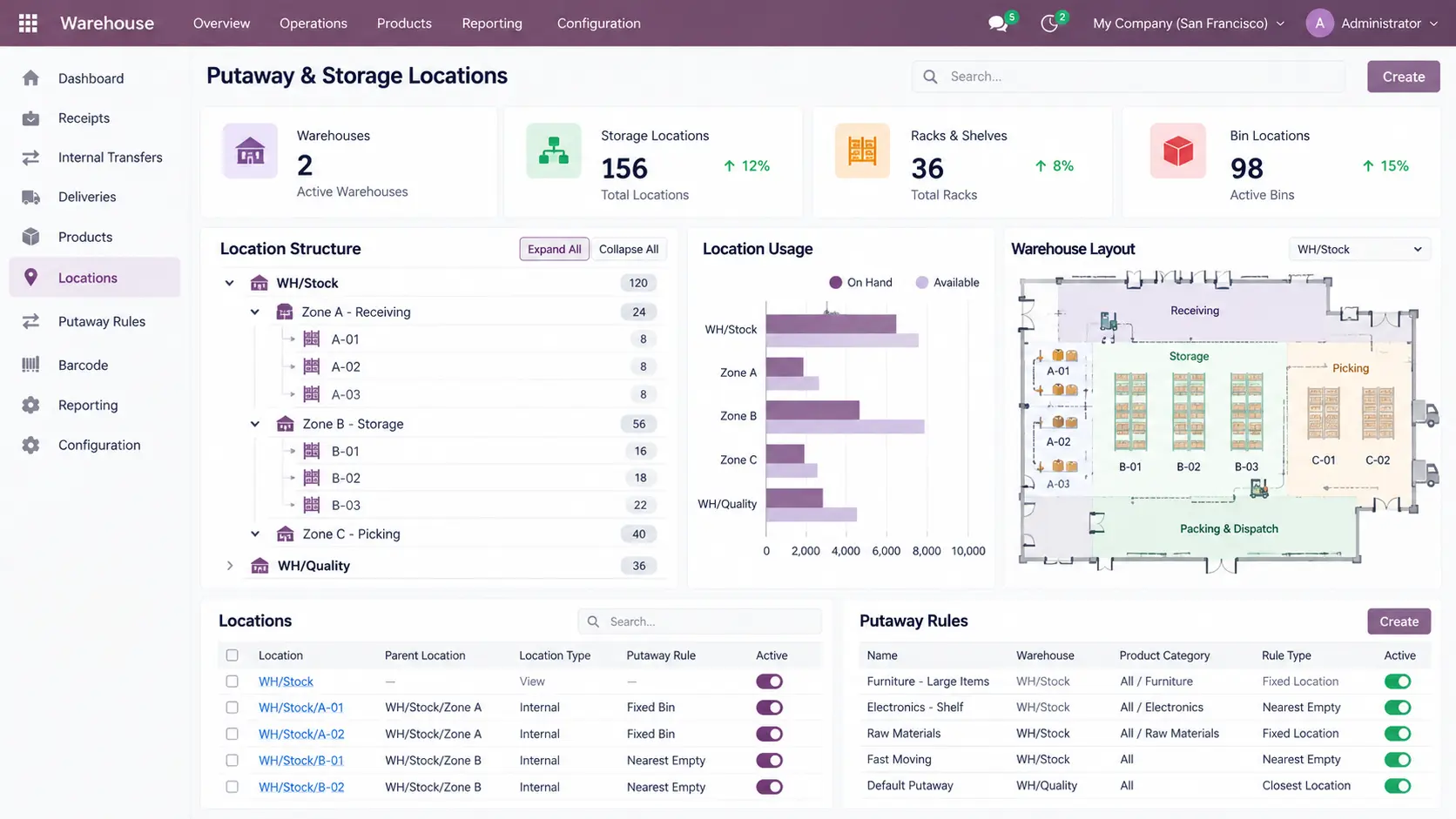Screen dimensions: 1456x819
Task: Click the Putaway Rules sidebar icon
Action: 30,322
